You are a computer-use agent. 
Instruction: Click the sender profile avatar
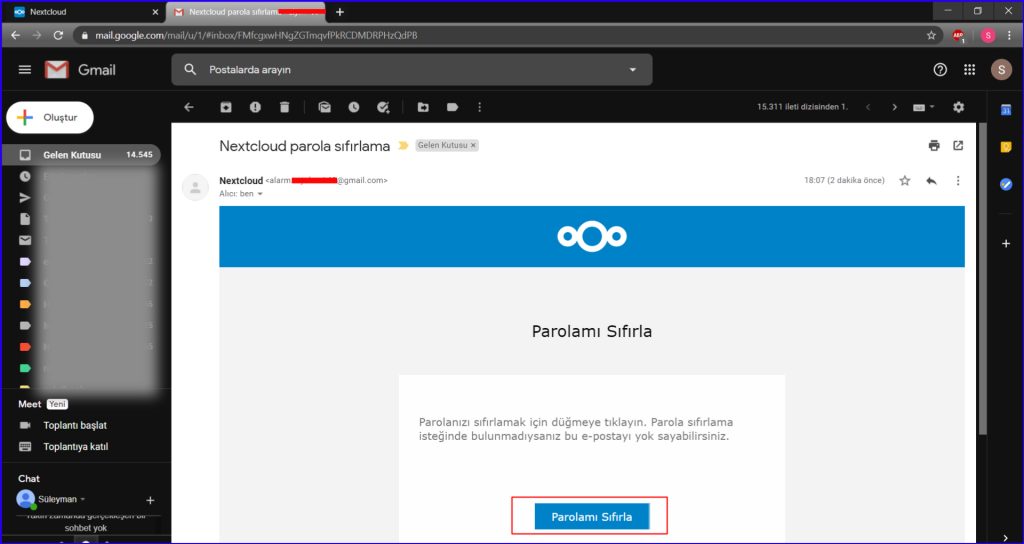point(195,187)
